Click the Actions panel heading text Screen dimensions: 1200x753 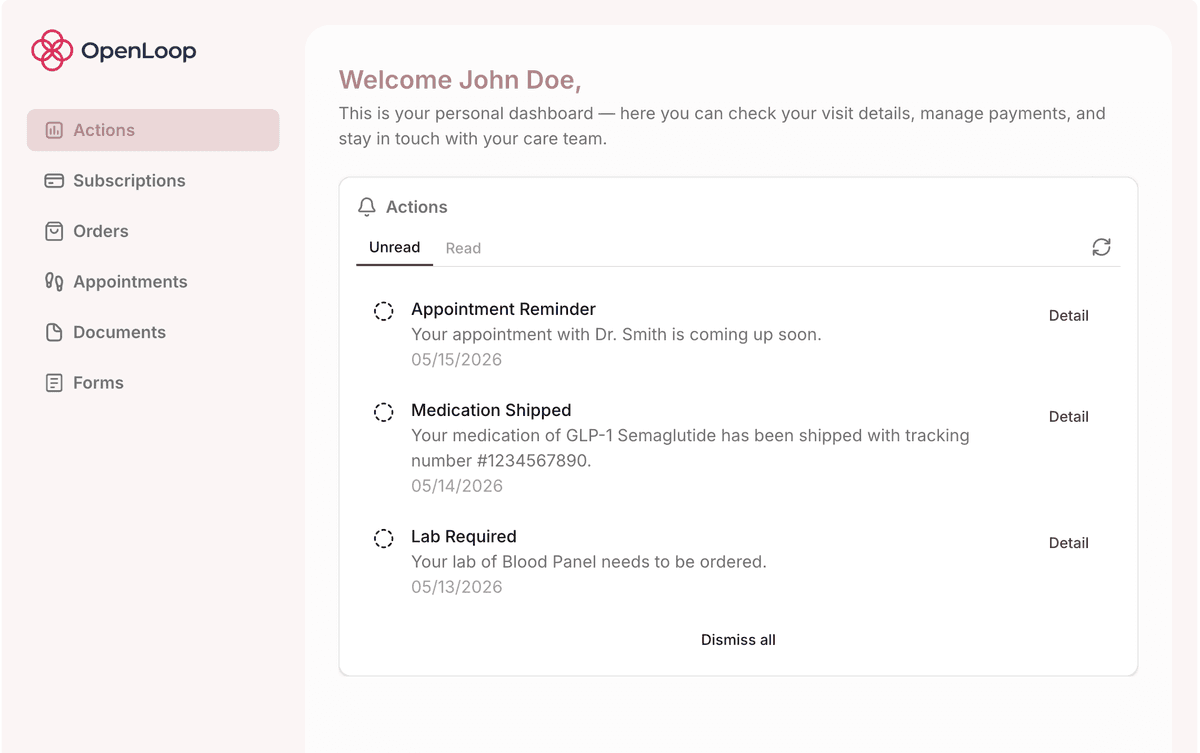coord(417,207)
